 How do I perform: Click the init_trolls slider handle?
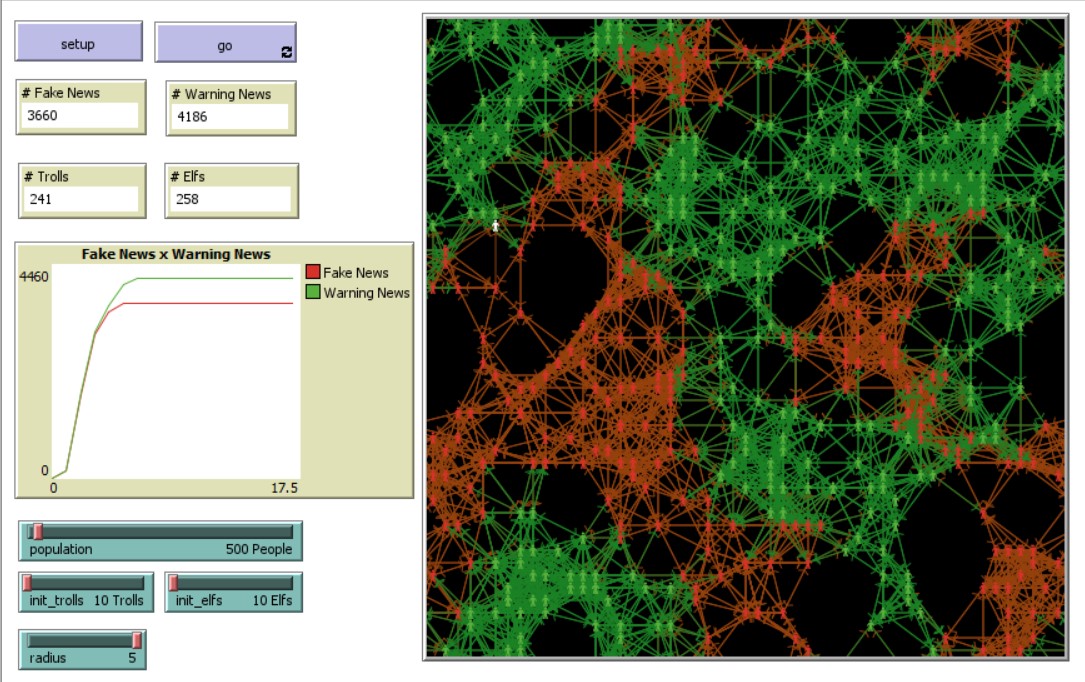[28, 583]
